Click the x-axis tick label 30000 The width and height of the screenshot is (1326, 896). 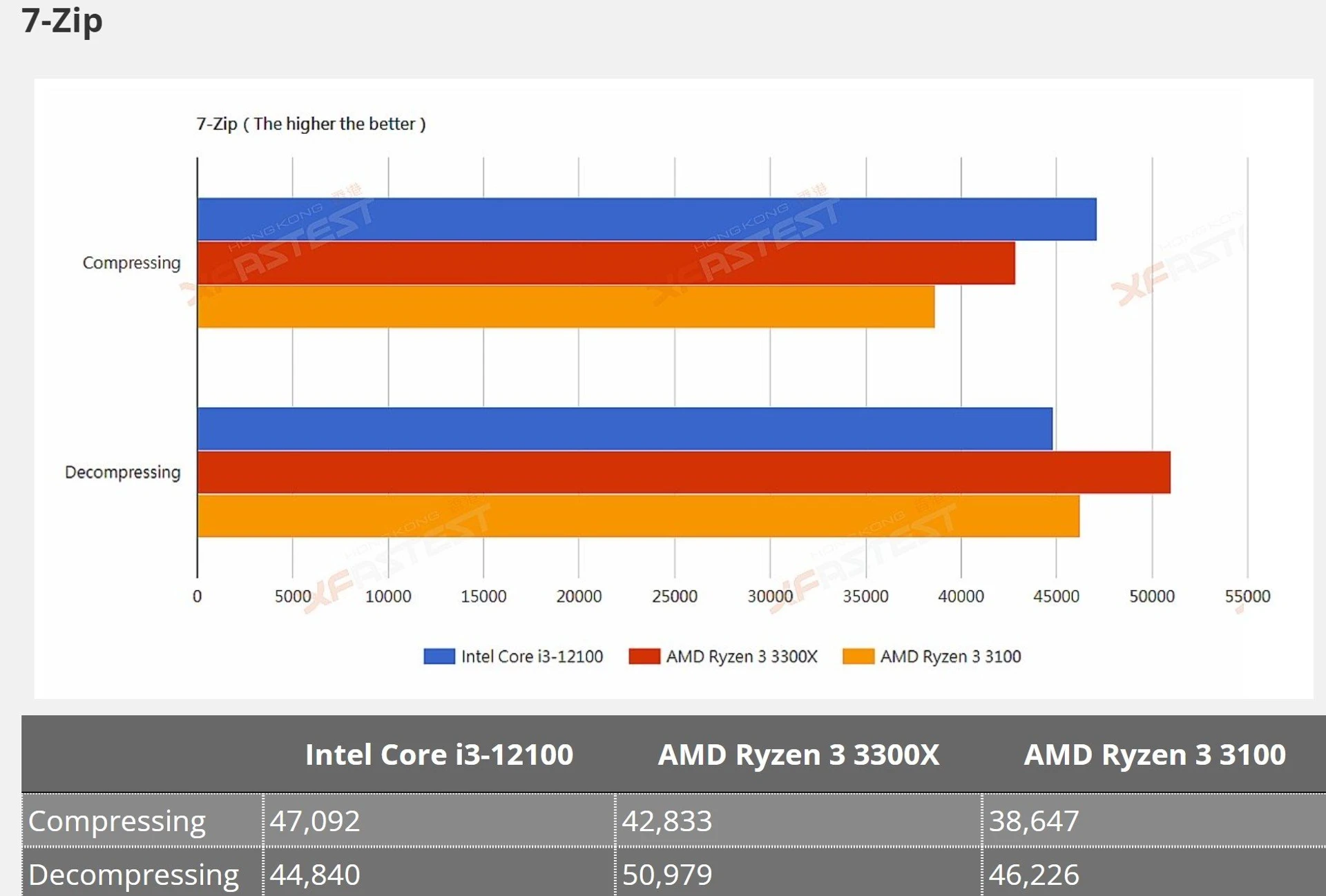770,596
